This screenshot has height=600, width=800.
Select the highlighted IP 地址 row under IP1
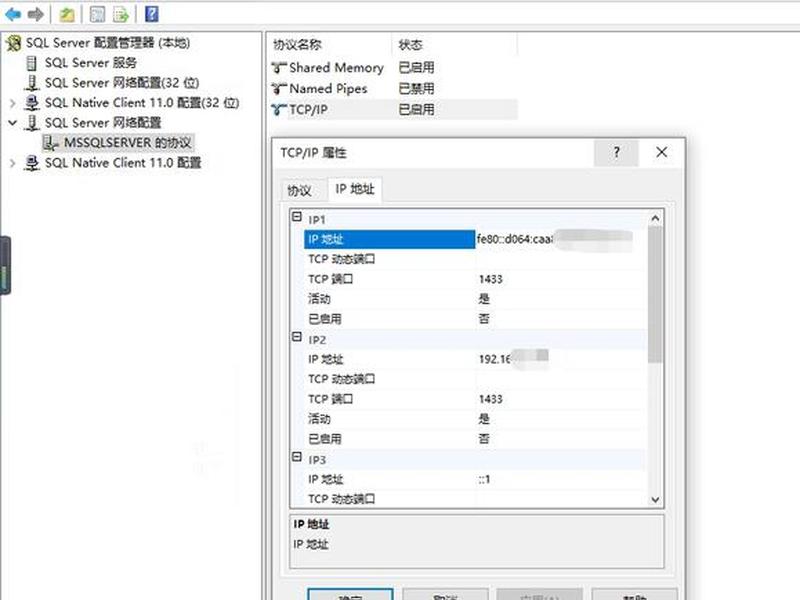coord(389,239)
